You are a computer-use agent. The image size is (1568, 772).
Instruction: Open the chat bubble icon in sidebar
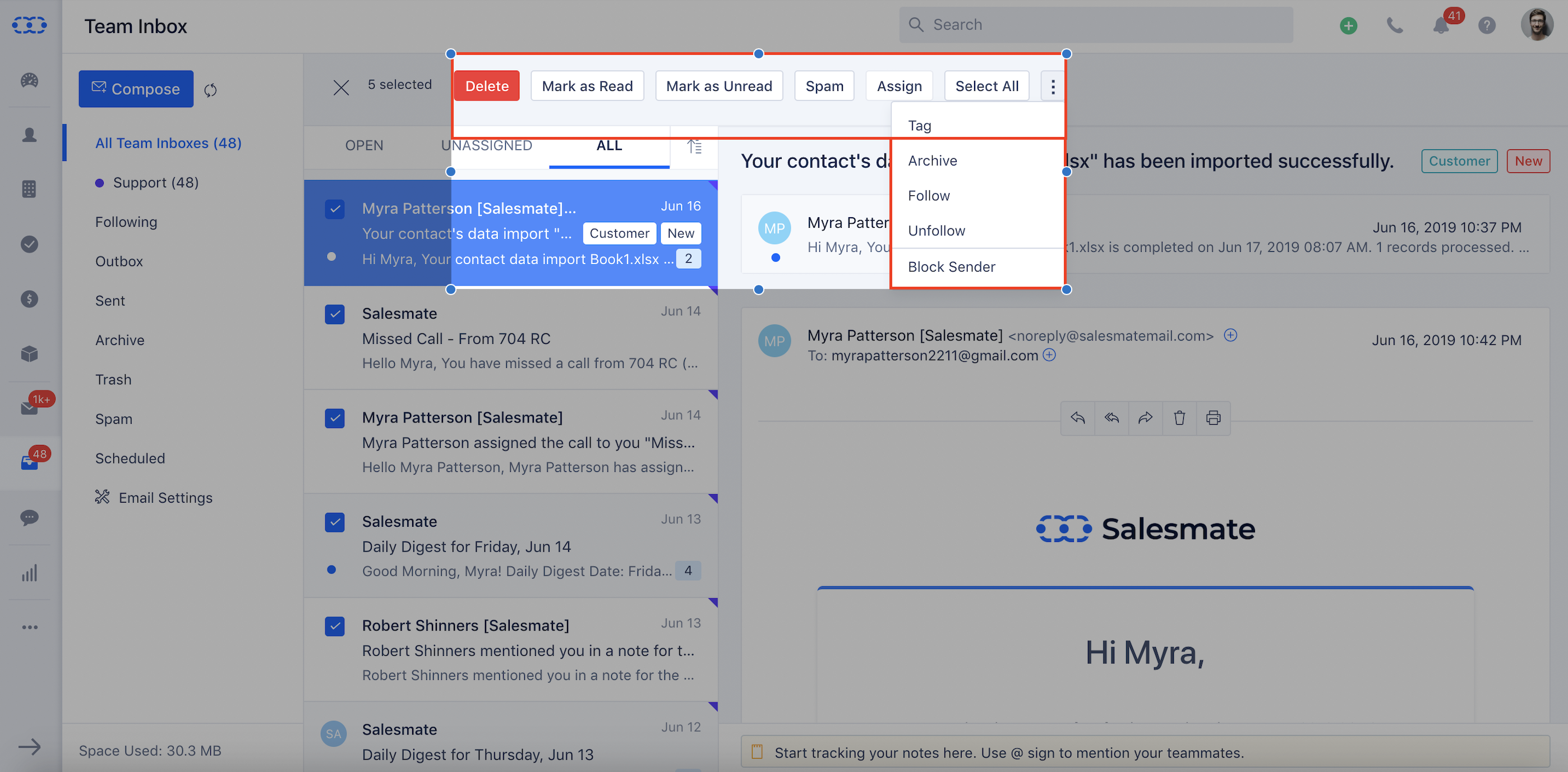(29, 517)
